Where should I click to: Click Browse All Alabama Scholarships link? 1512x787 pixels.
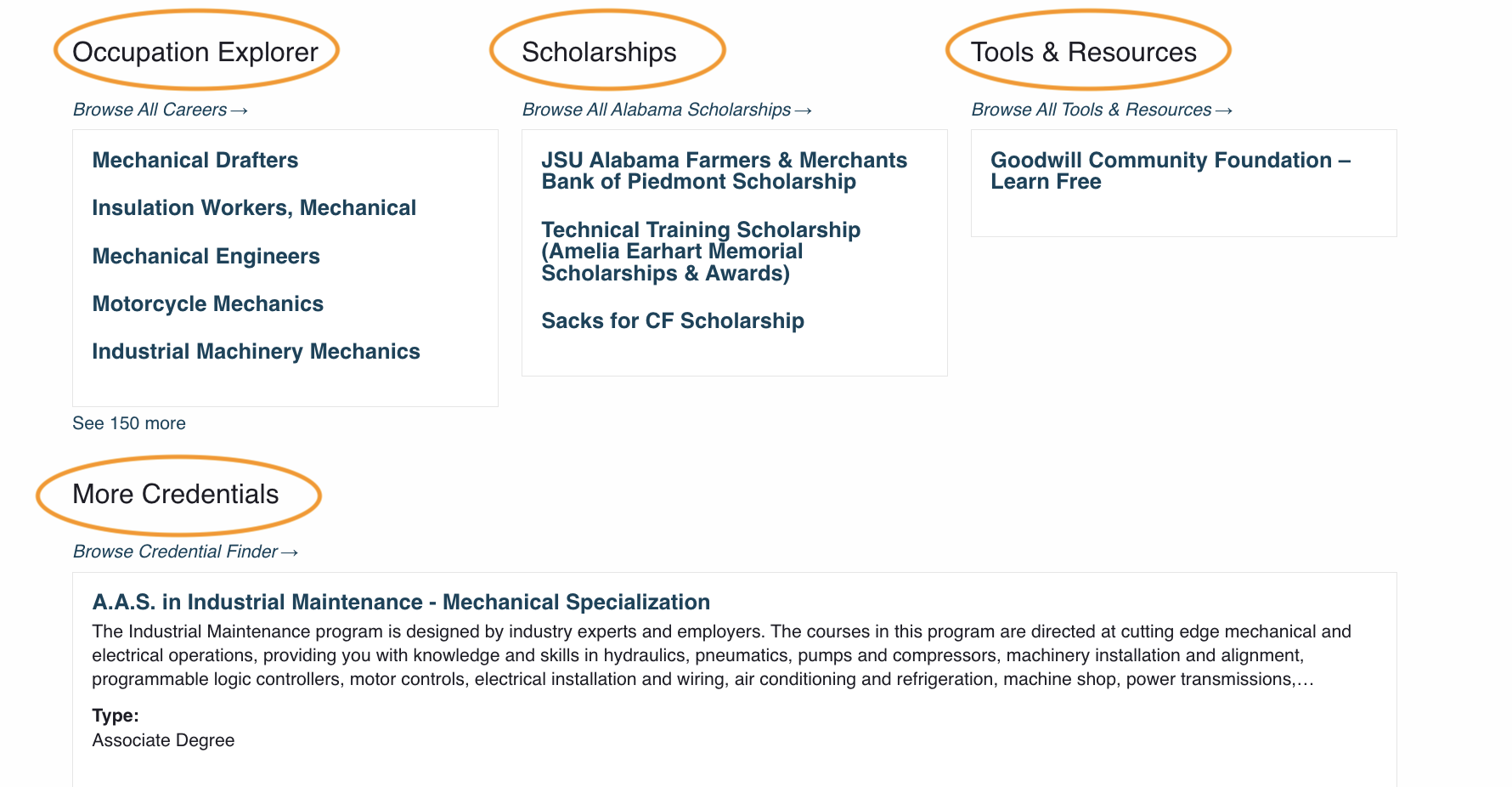[x=667, y=110]
